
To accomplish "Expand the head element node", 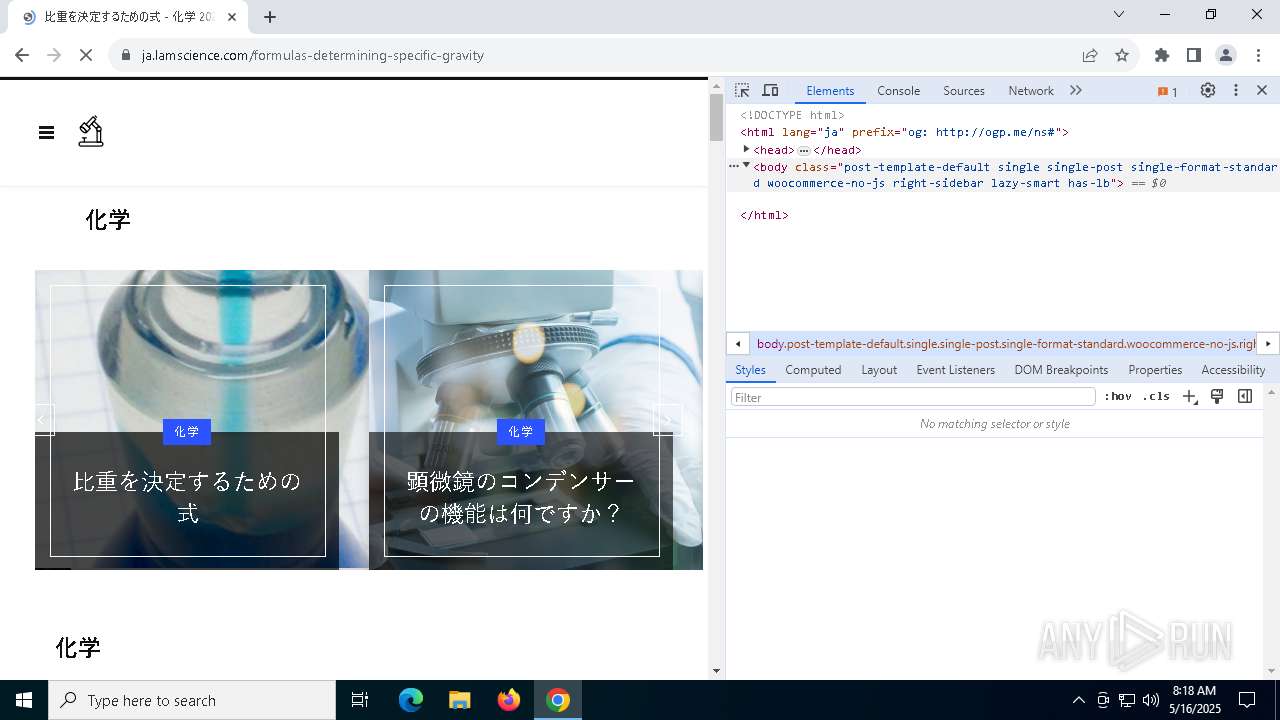I will pyautogui.click(x=746, y=149).
